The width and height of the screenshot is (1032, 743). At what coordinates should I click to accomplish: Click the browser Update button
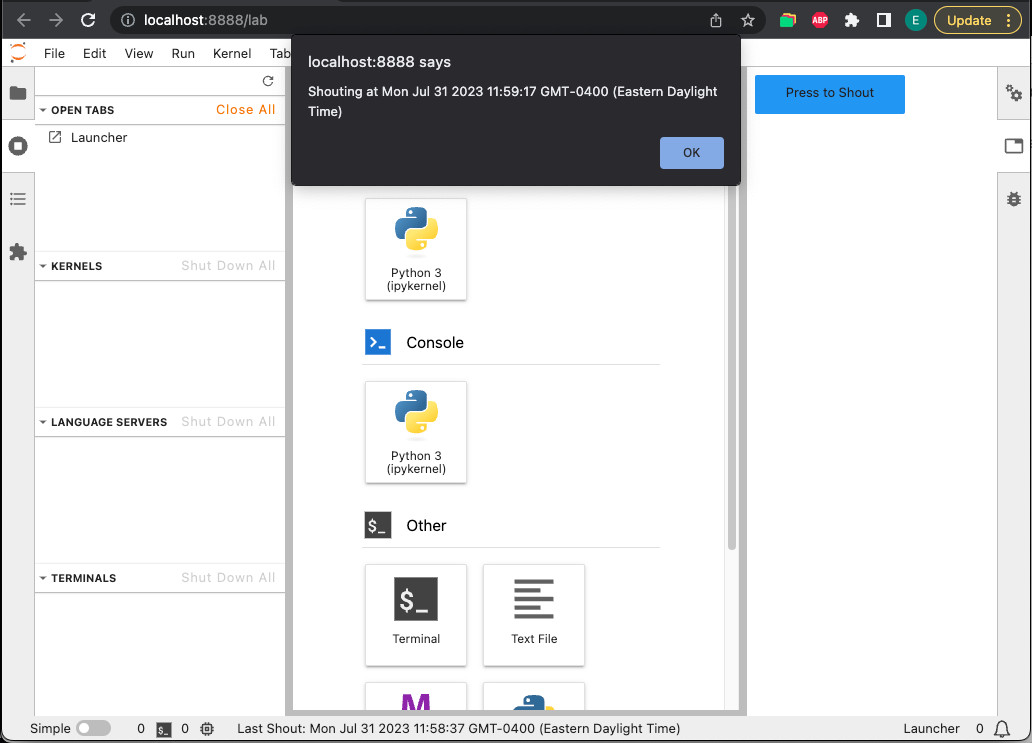coord(968,20)
